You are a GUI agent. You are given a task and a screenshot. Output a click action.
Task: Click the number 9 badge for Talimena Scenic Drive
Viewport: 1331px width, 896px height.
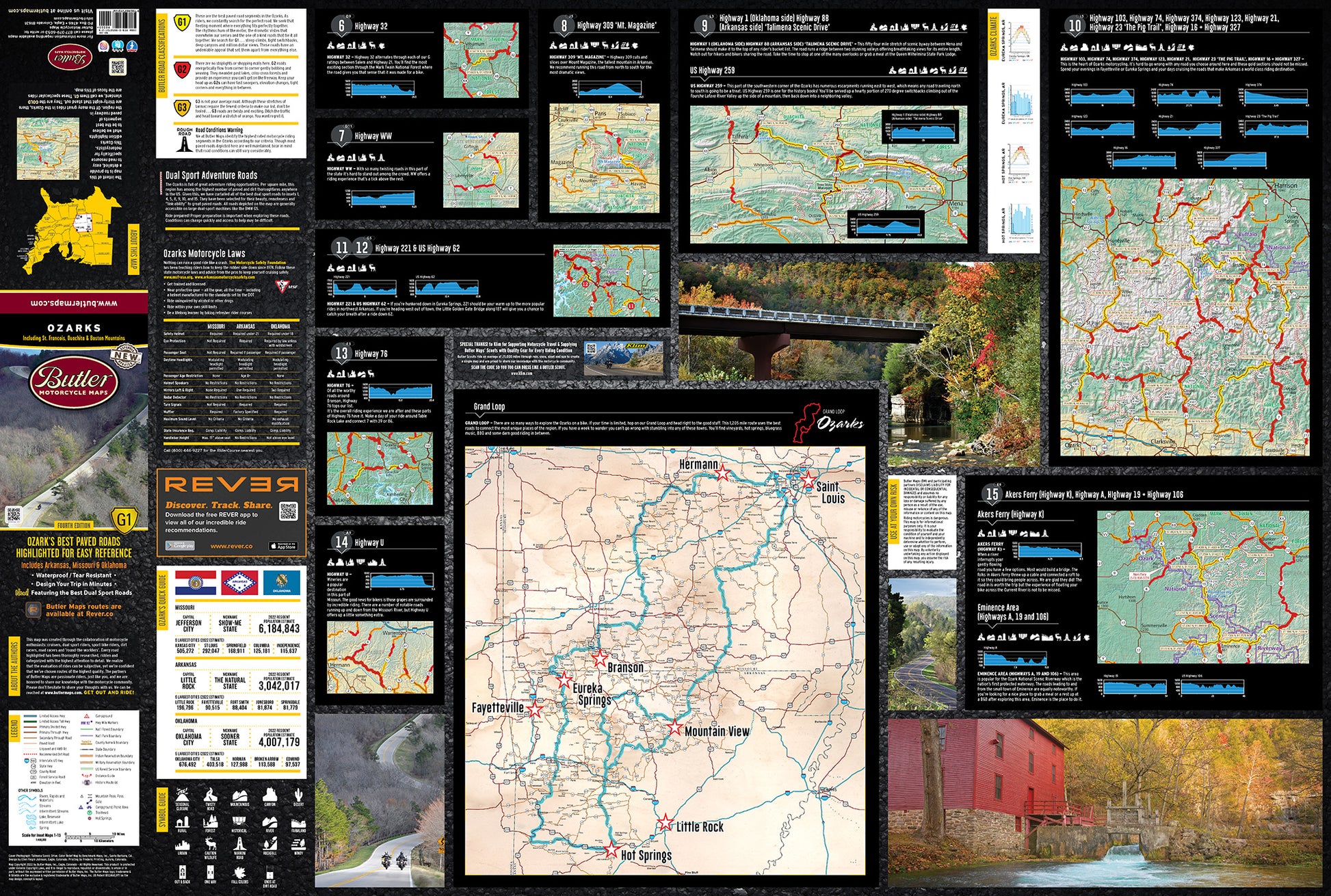(x=704, y=26)
